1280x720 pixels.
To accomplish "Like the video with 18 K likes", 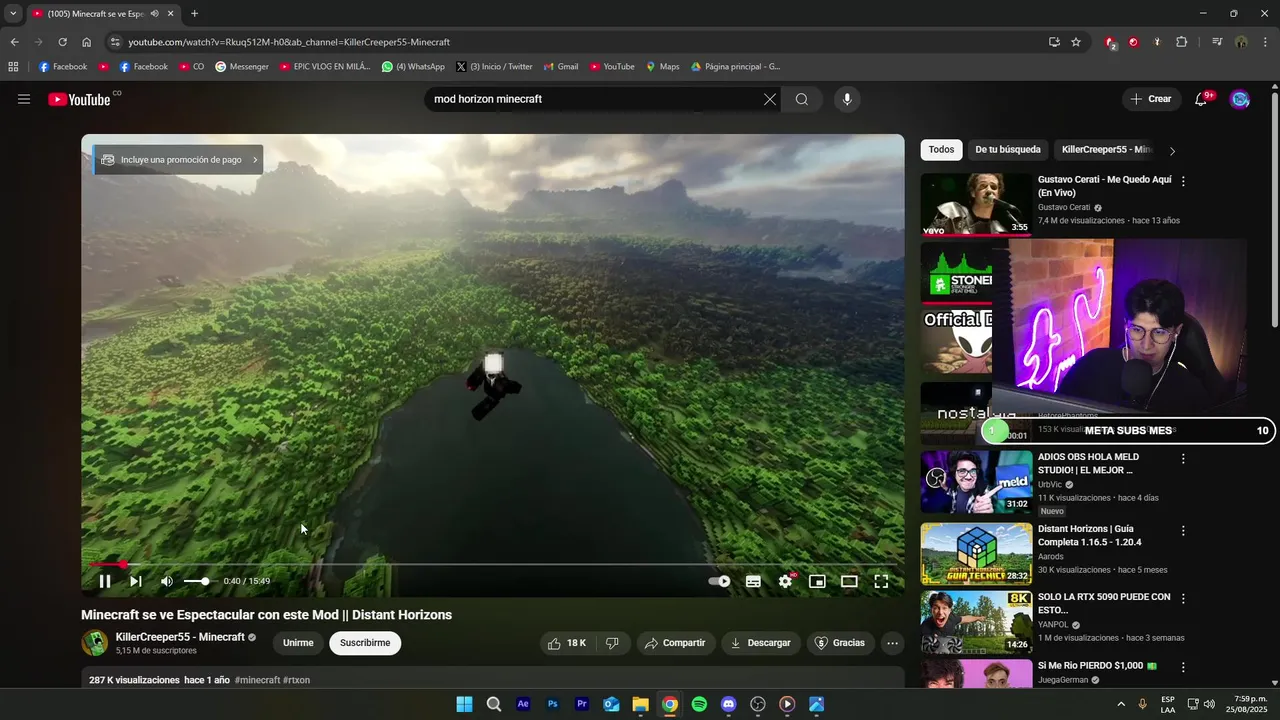I will [x=567, y=643].
